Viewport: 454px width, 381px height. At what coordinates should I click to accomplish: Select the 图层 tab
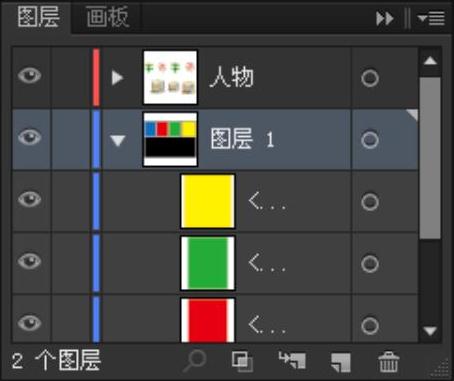click(39, 17)
